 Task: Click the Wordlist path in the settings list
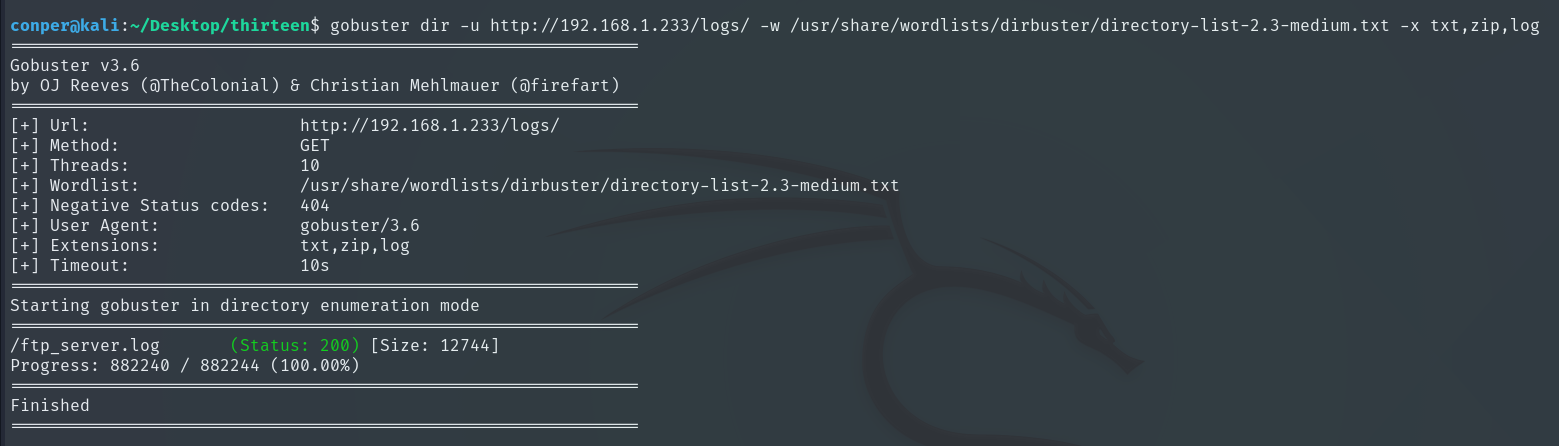(x=599, y=185)
